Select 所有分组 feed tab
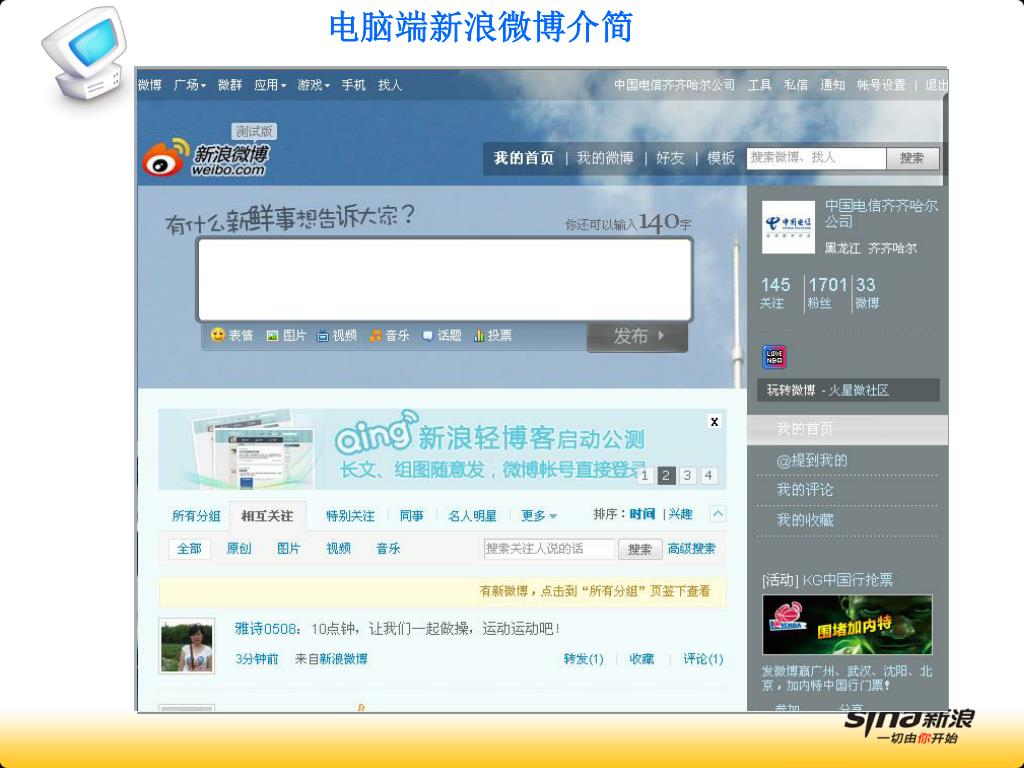The image size is (1024, 768). [196, 516]
